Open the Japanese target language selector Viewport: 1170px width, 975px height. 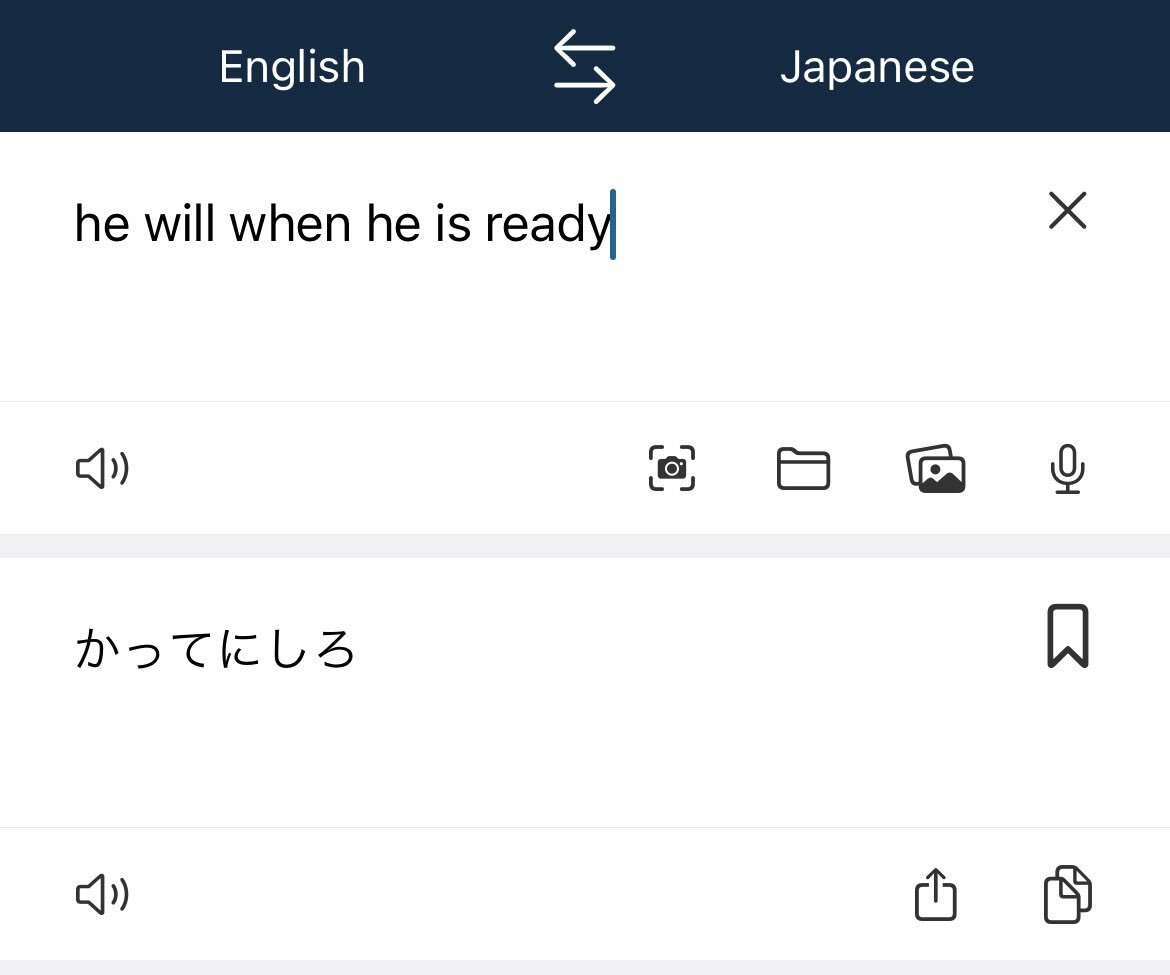877,66
